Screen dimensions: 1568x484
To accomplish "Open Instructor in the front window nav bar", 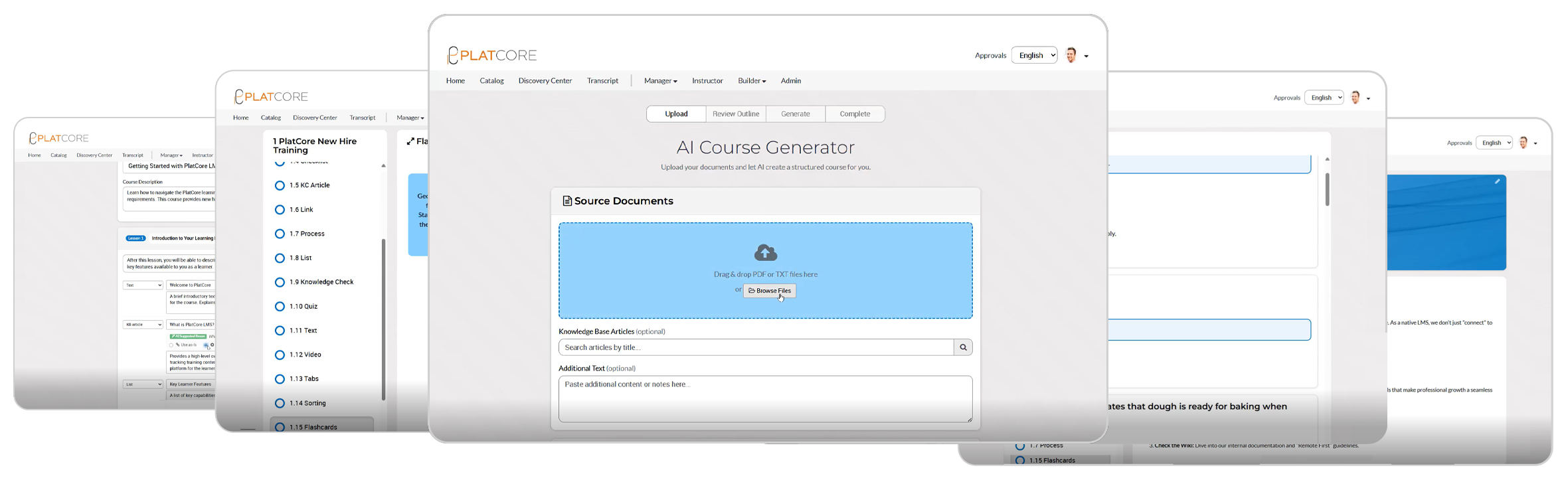I will [707, 81].
